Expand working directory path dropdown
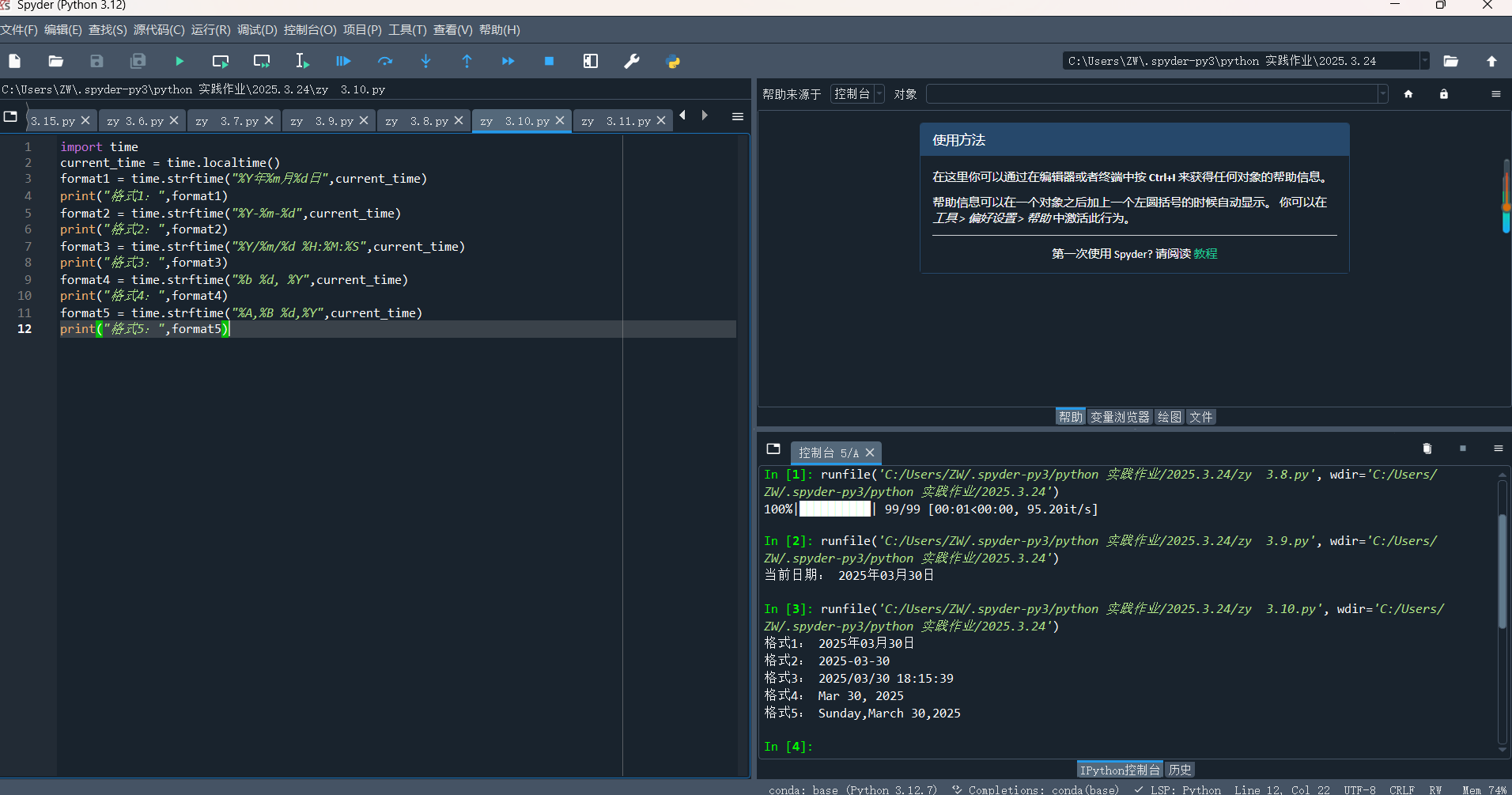Screen dimensions: 1512x795 click(x=1425, y=61)
